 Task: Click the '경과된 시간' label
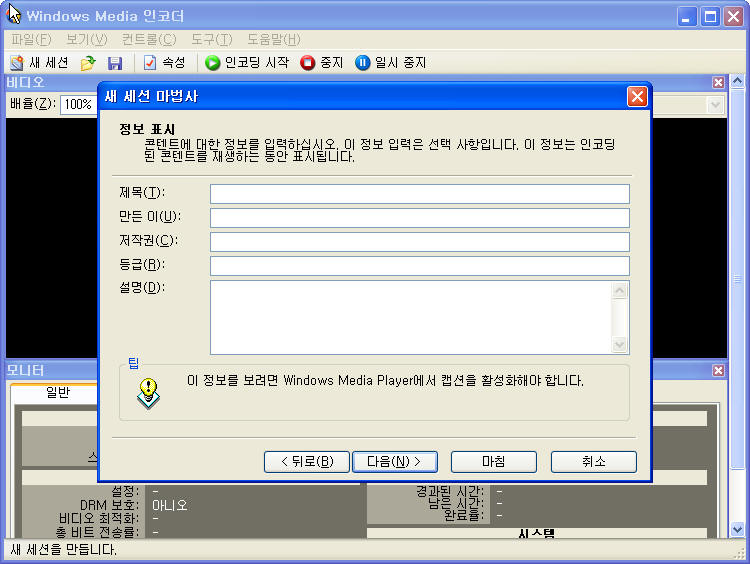point(450,491)
